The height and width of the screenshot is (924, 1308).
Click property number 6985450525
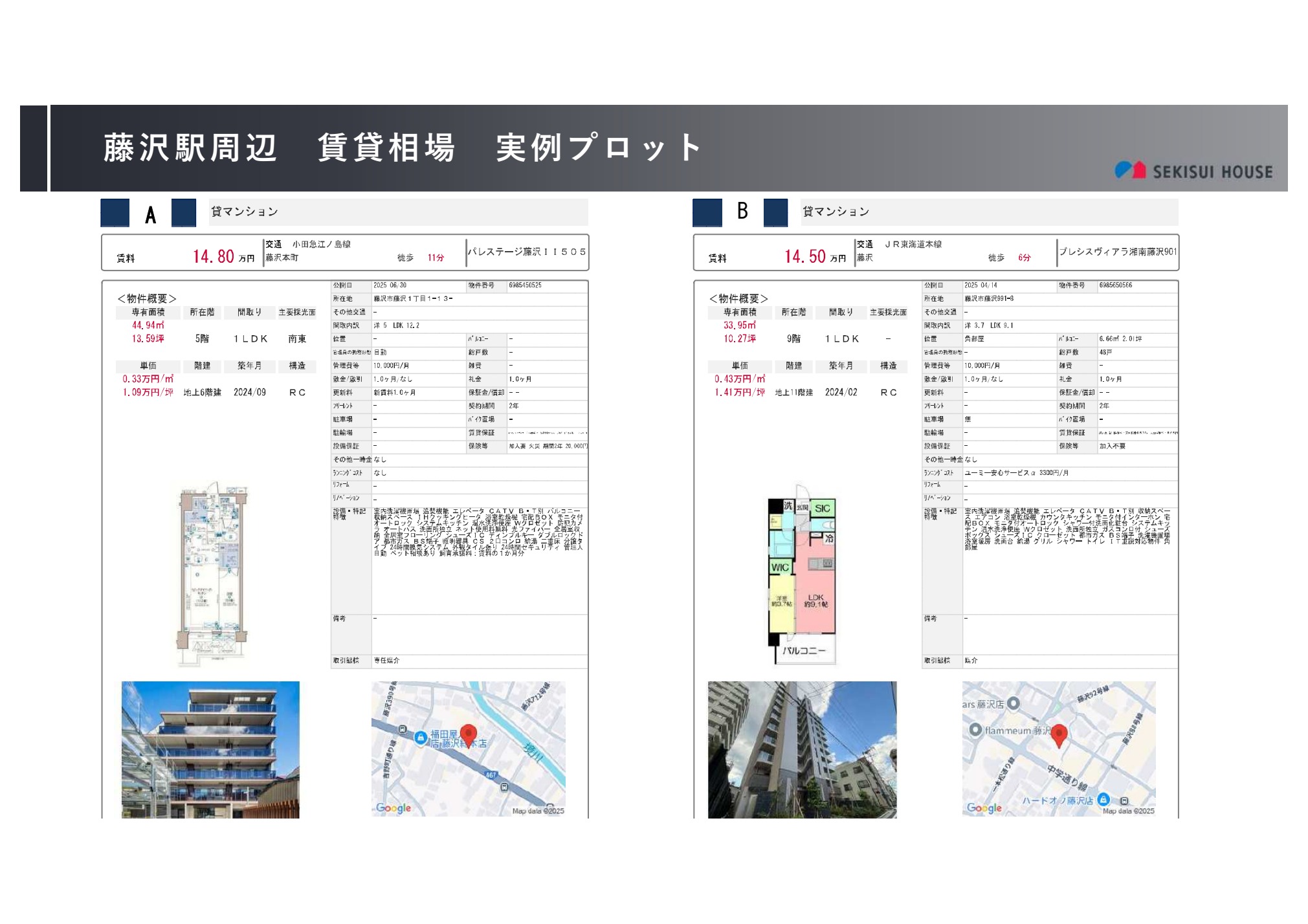point(525,285)
